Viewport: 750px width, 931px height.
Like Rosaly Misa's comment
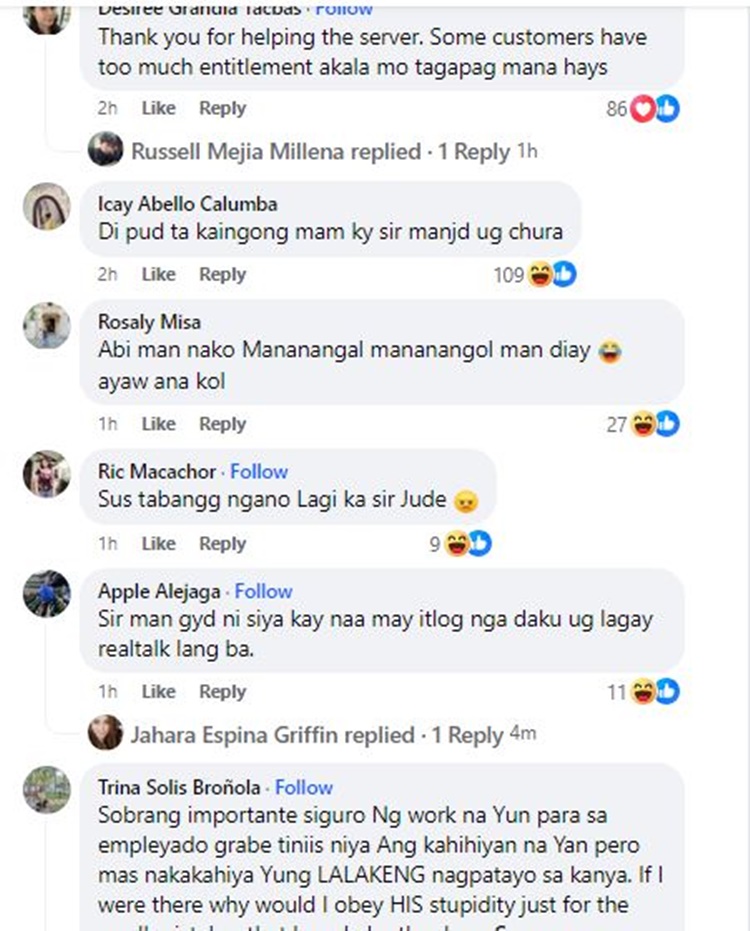[x=159, y=424]
